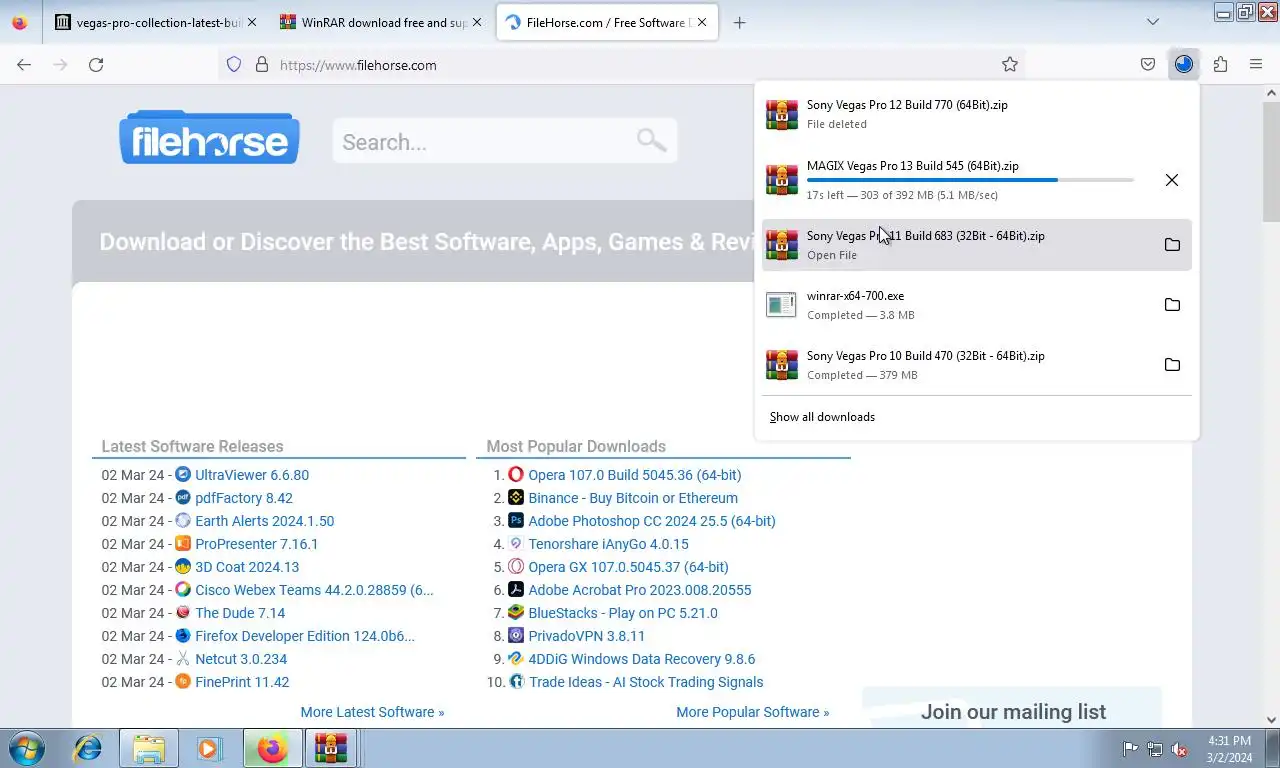
Task: Open the Save to Pocket icon
Action: coord(1148,65)
